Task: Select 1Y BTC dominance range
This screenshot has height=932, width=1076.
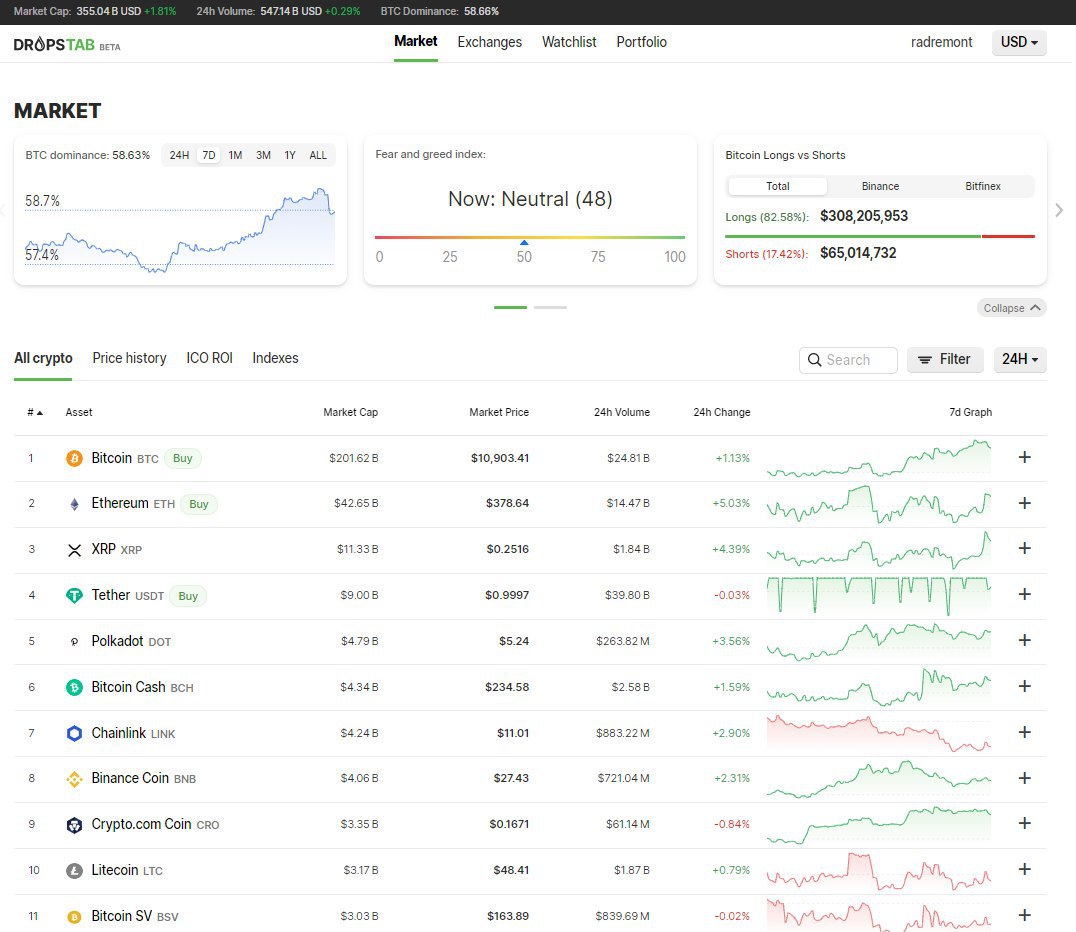Action: 290,155
